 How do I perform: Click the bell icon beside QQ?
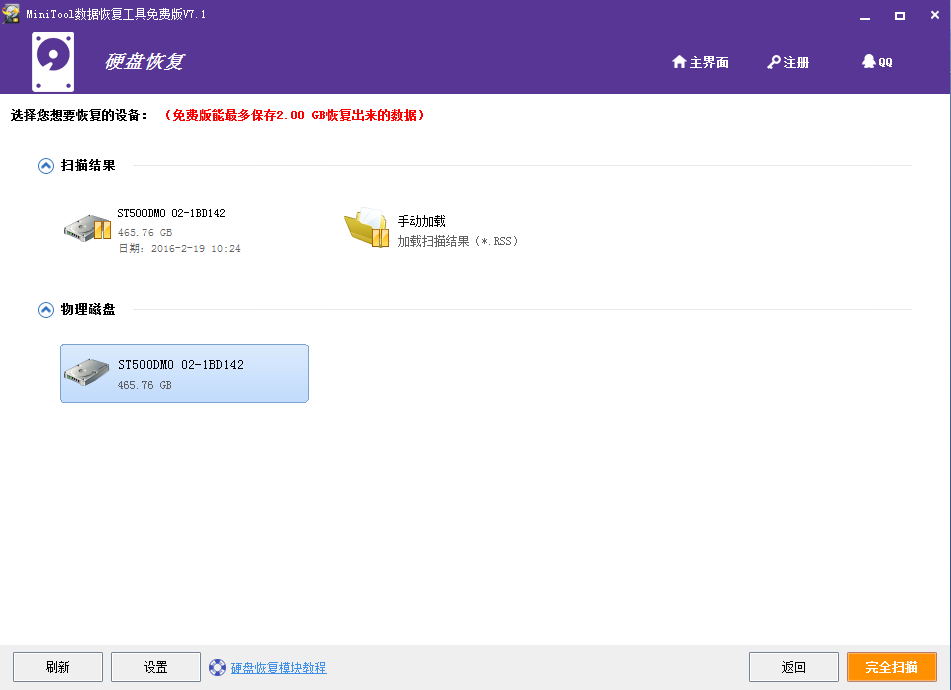click(x=869, y=61)
